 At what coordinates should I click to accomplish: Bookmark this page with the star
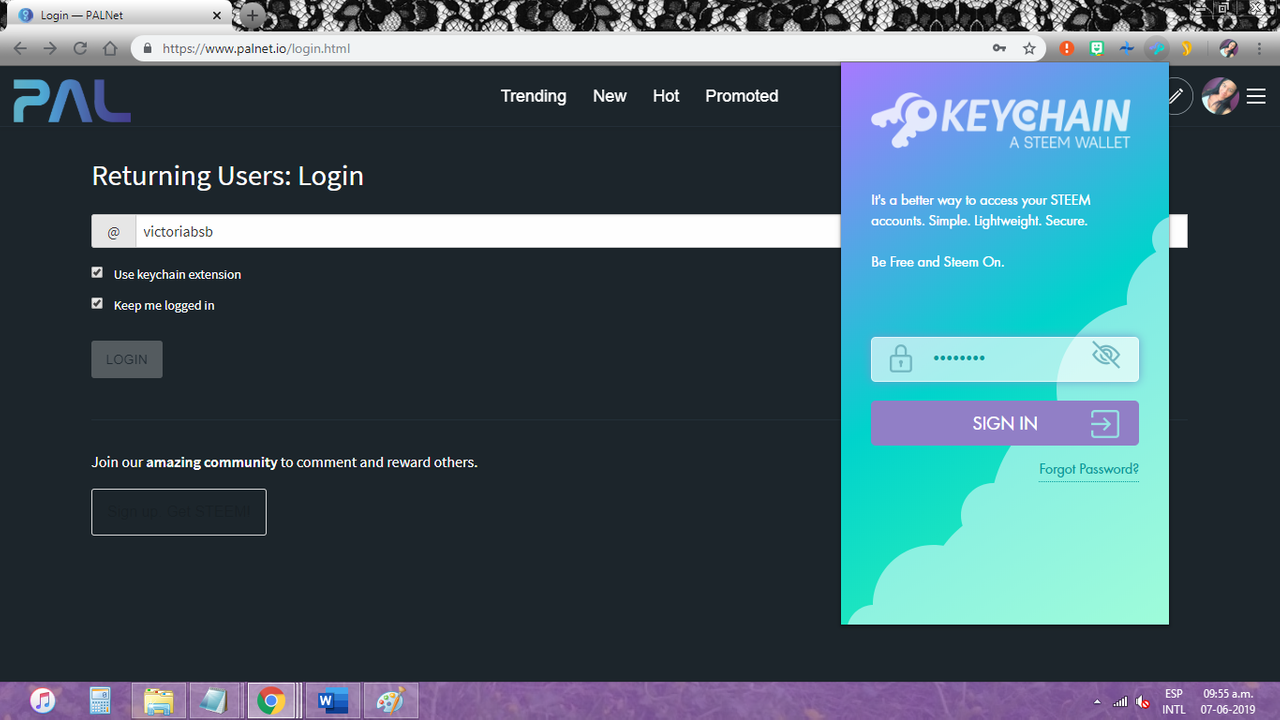click(x=1029, y=48)
